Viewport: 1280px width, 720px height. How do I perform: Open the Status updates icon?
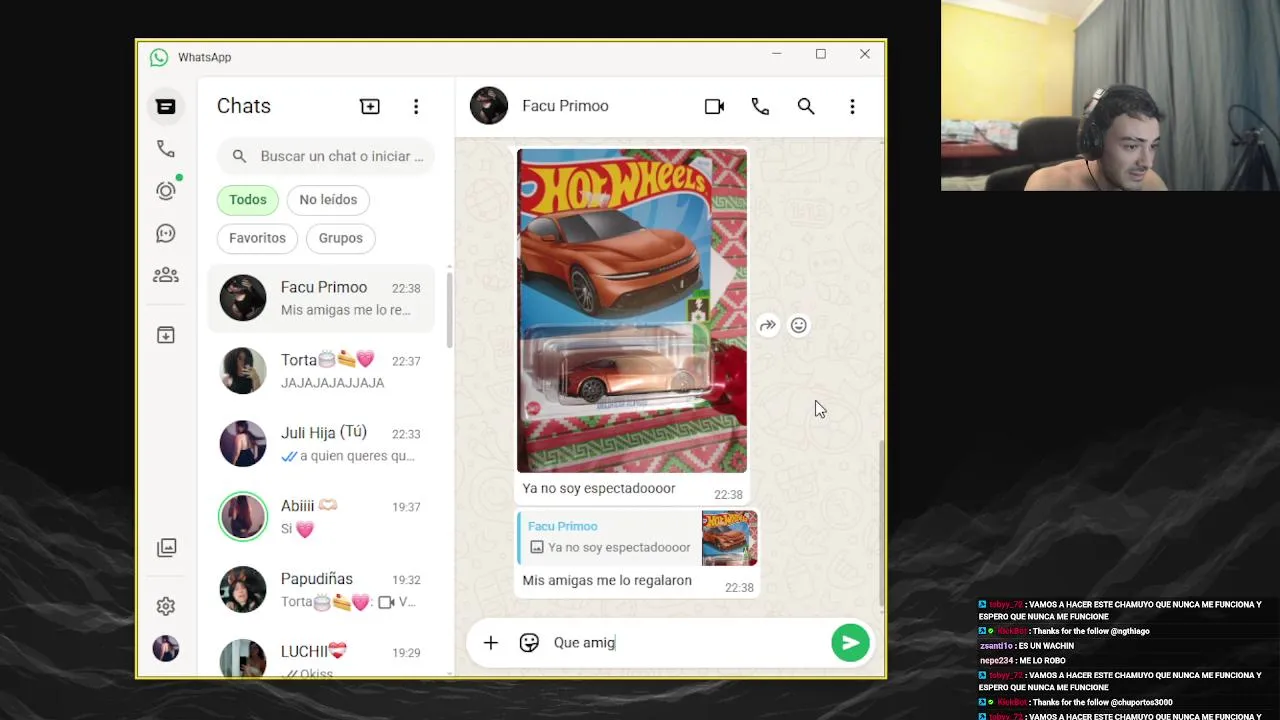coord(166,191)
